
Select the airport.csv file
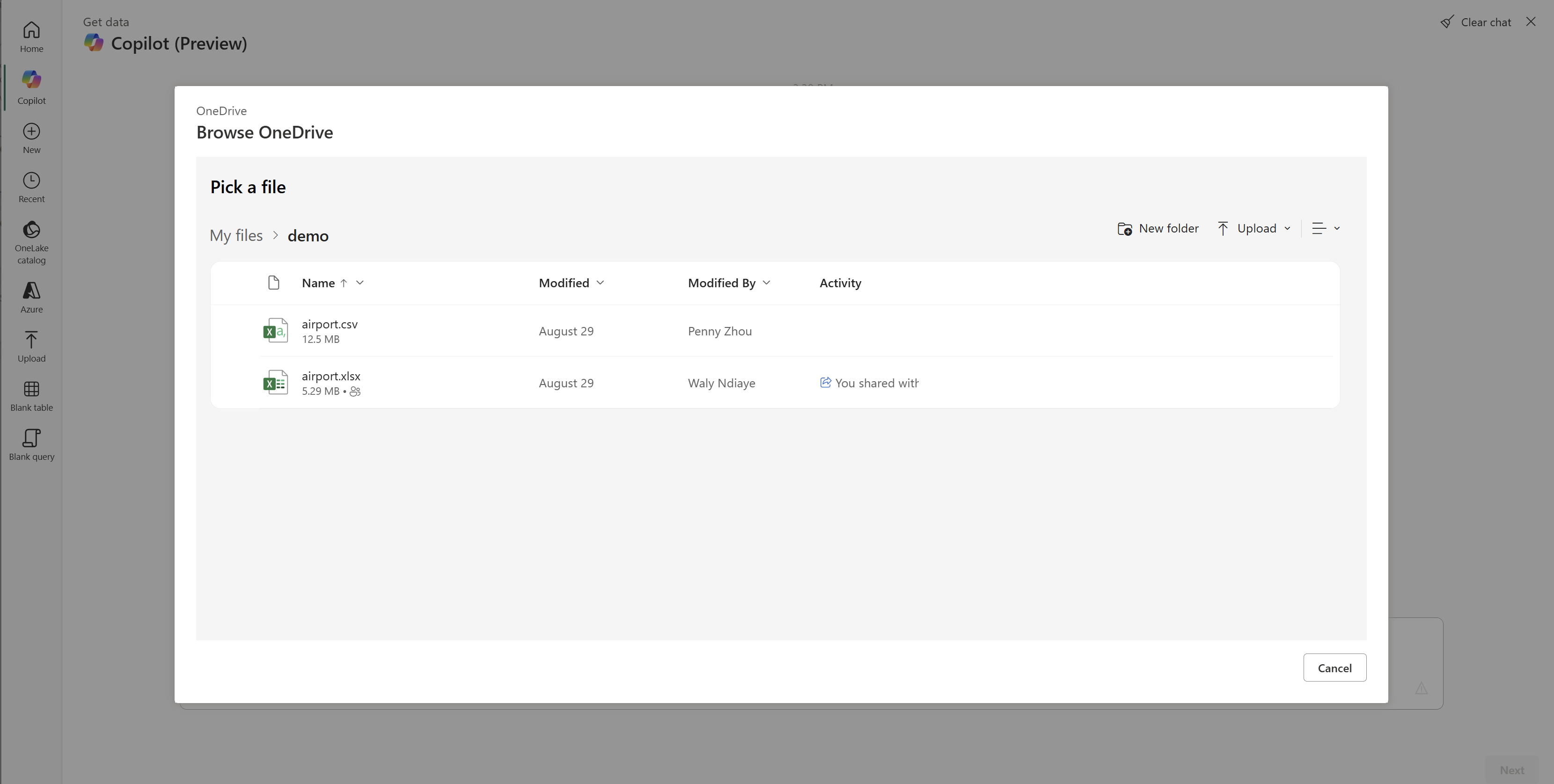(x=330, y=325)
